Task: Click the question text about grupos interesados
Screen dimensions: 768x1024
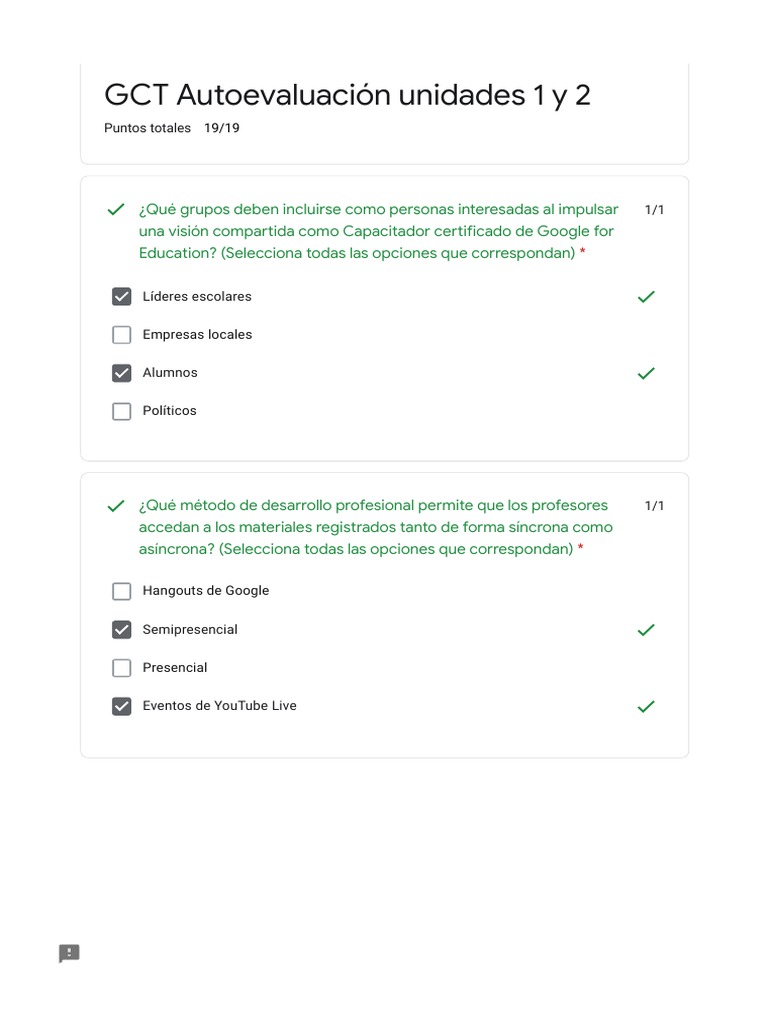Action: (378, 231)
